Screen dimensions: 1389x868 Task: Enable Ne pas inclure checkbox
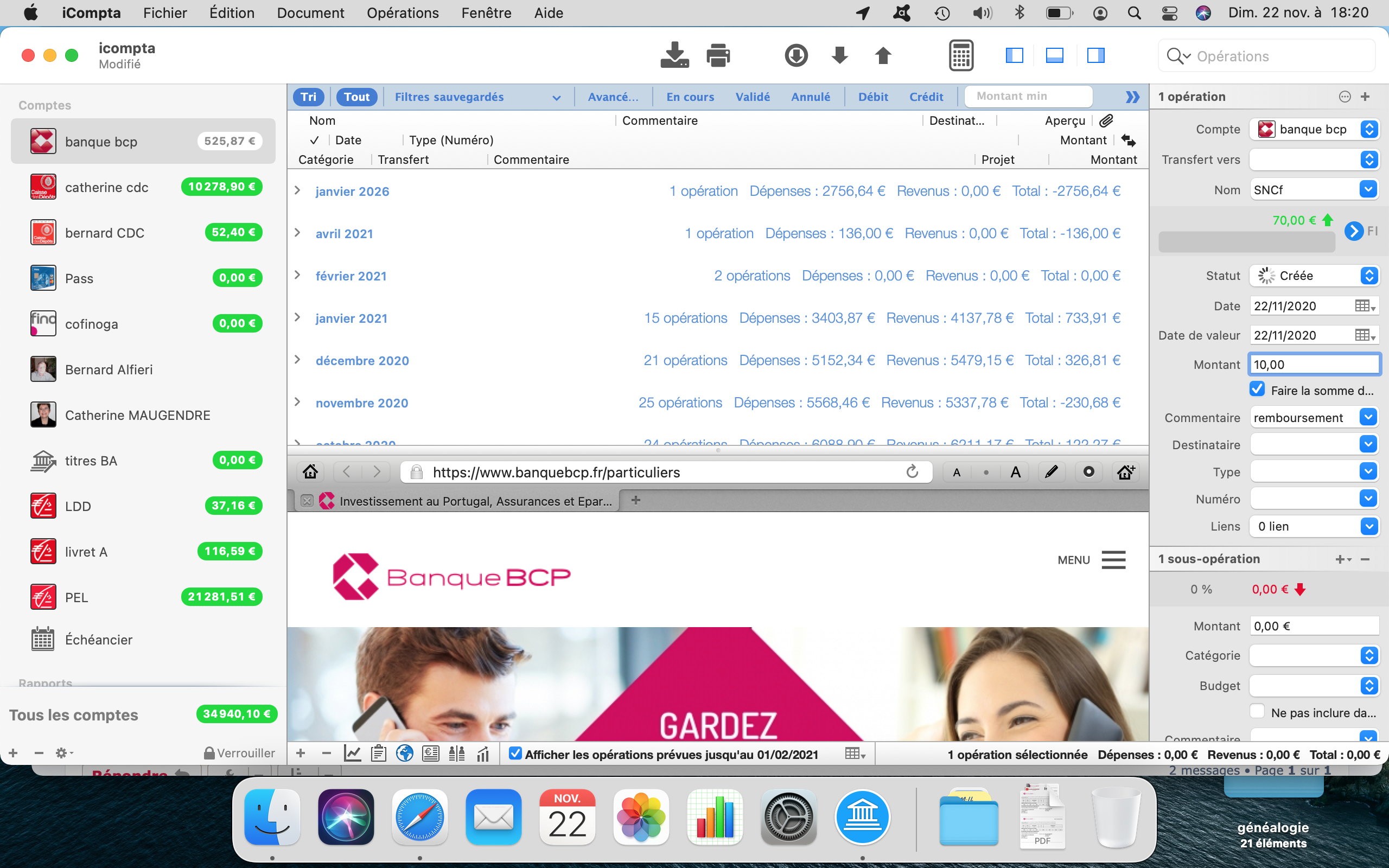(x=1257, y=712)
